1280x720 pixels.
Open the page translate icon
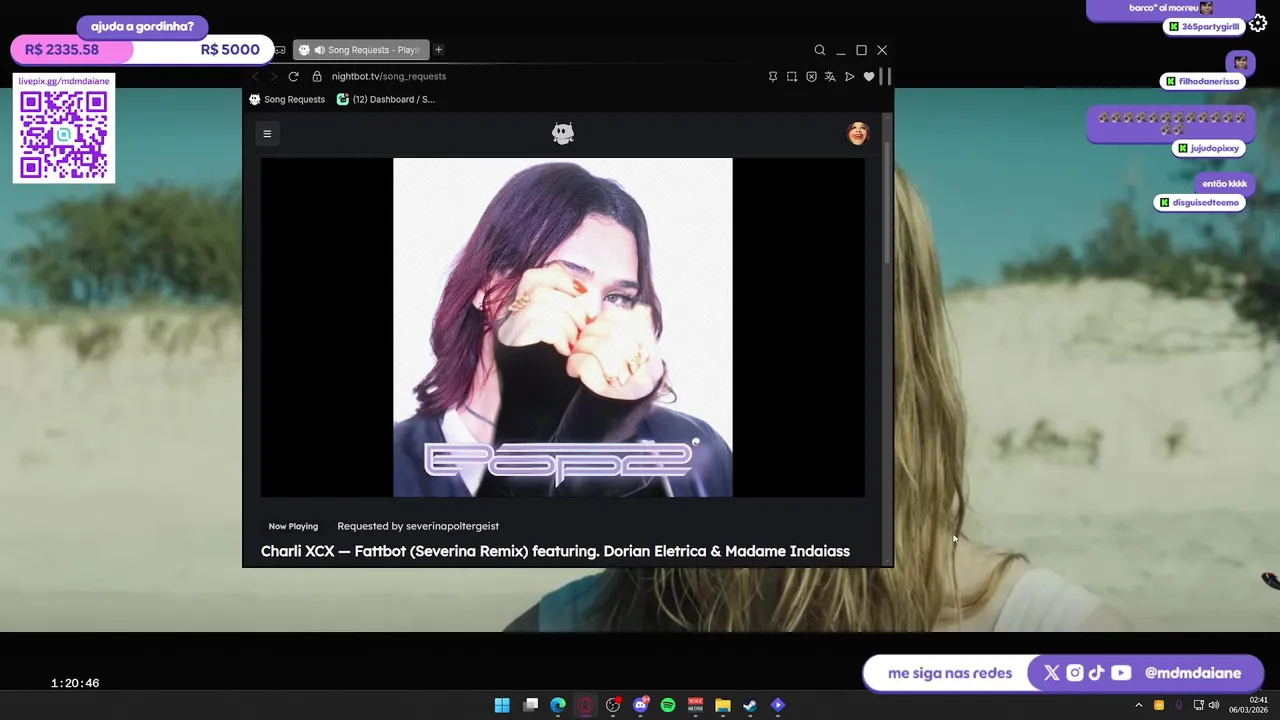point(830,76)
